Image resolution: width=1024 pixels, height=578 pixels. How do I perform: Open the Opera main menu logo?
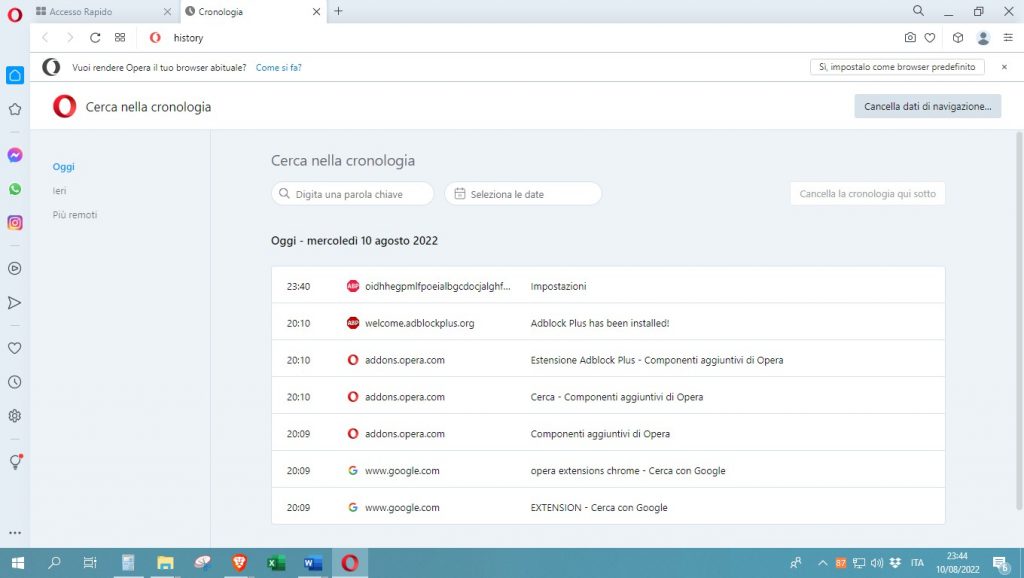pyautogui.click(x=14, y=13)
